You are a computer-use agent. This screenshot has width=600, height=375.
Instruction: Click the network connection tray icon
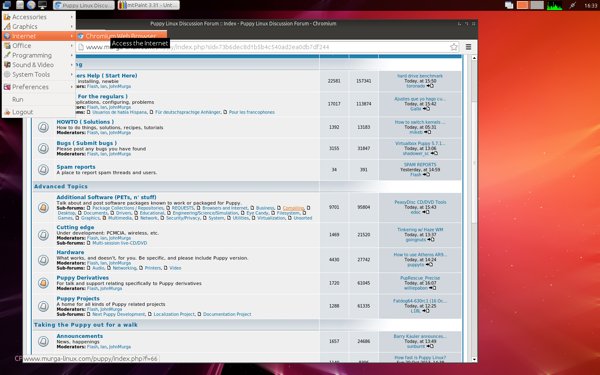coord(572,5)
